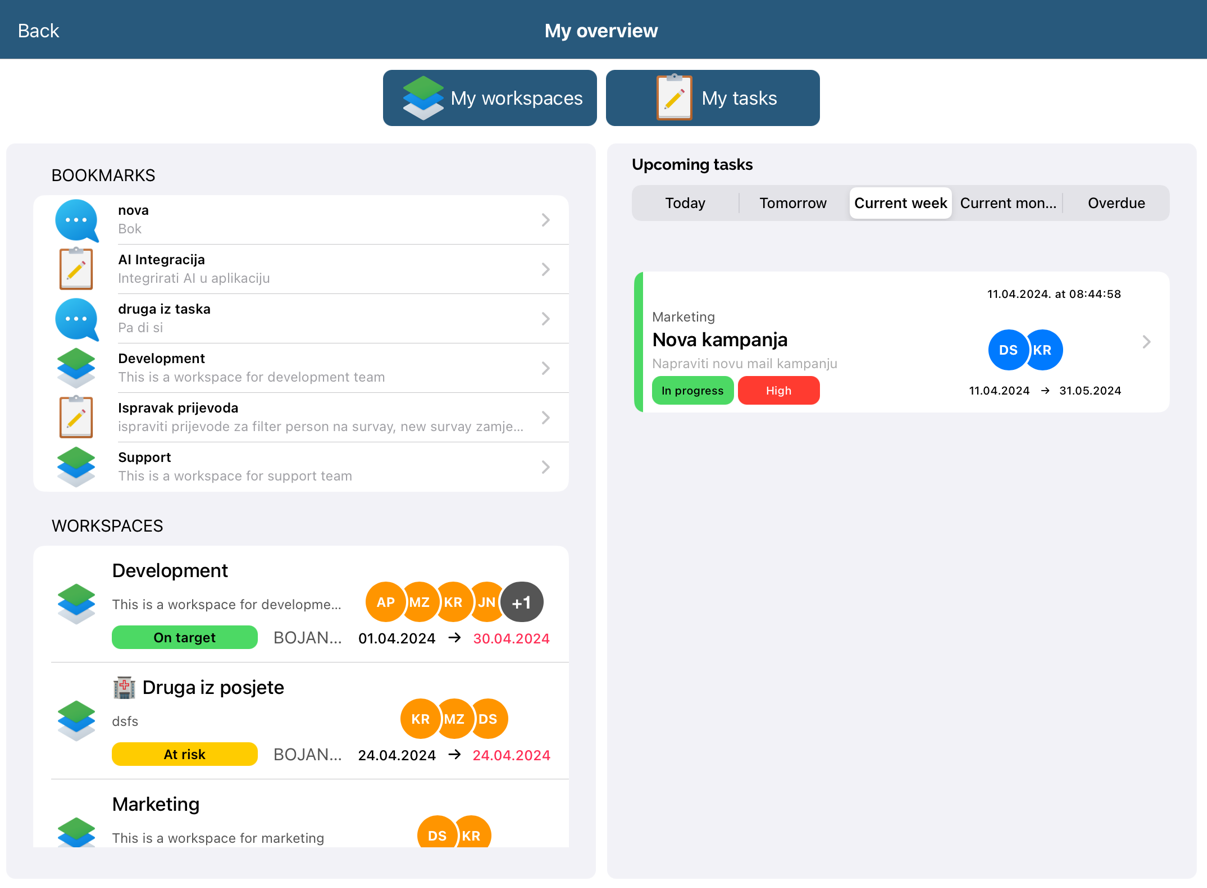Select the Today filter segment

point(685,203)
